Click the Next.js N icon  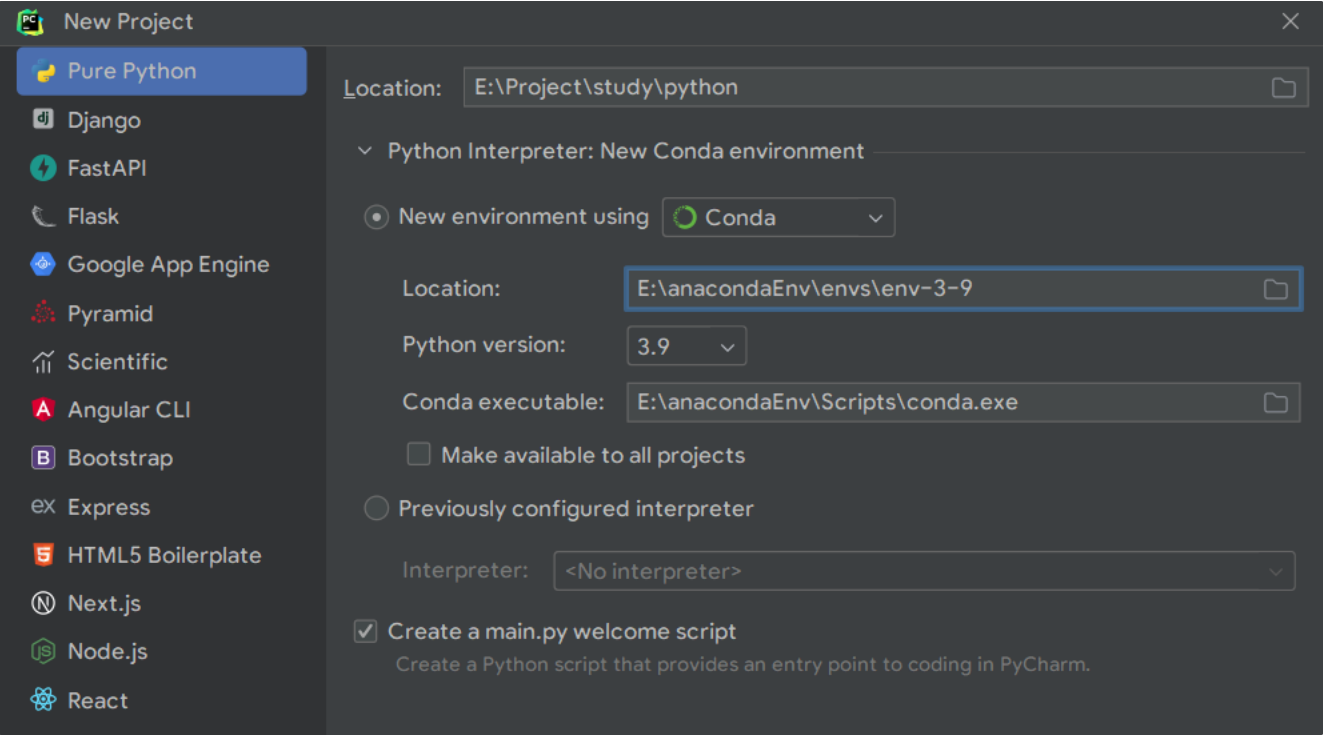(x=43, y=603)
